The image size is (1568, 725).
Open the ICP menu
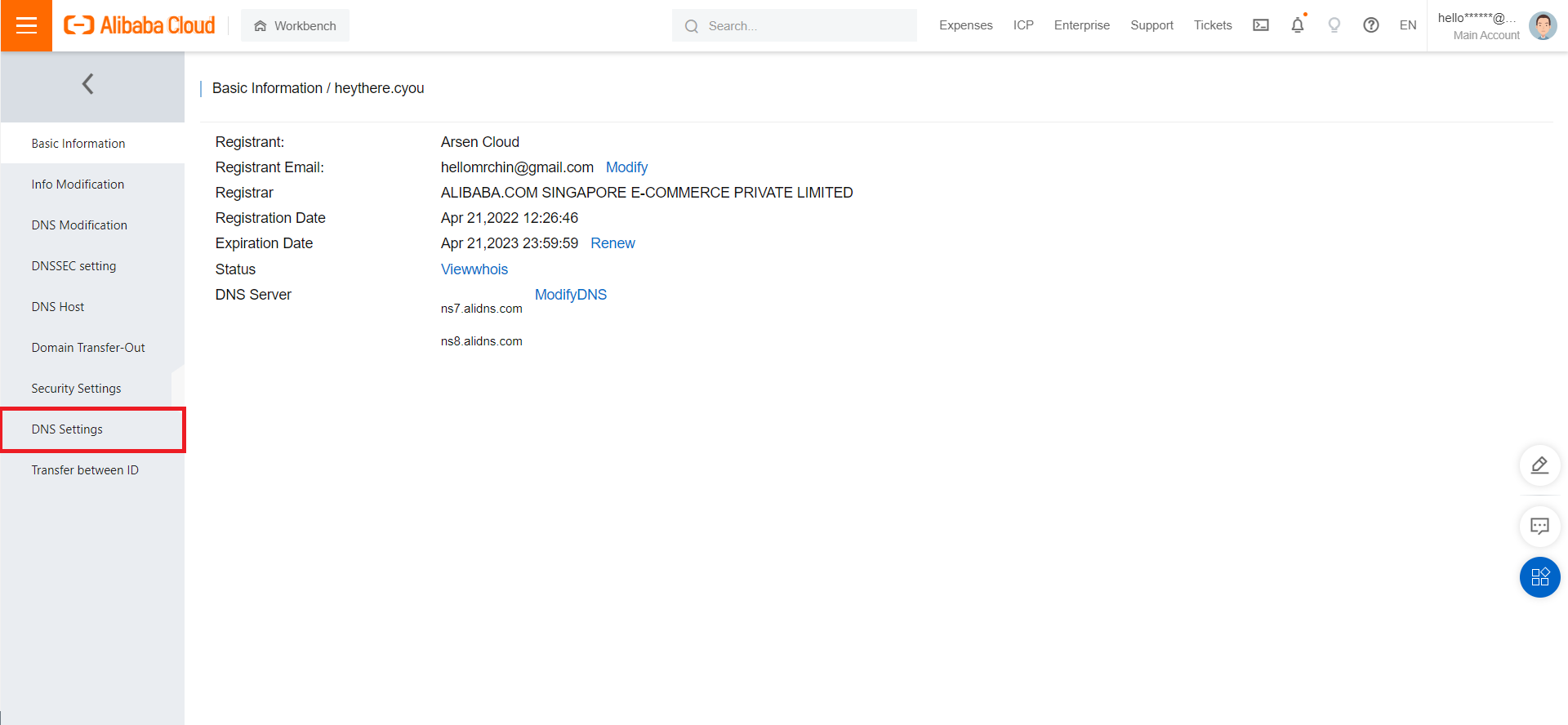(1023, 25)
